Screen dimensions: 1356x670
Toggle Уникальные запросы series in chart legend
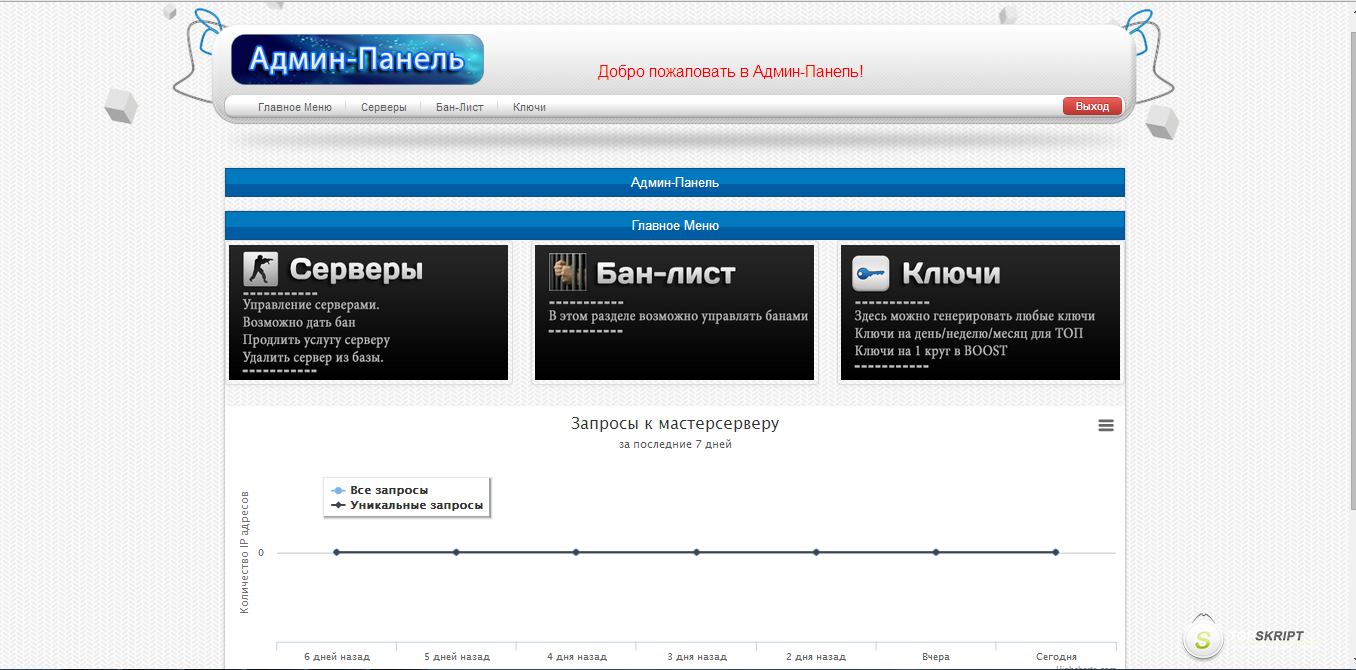(408, 505)
